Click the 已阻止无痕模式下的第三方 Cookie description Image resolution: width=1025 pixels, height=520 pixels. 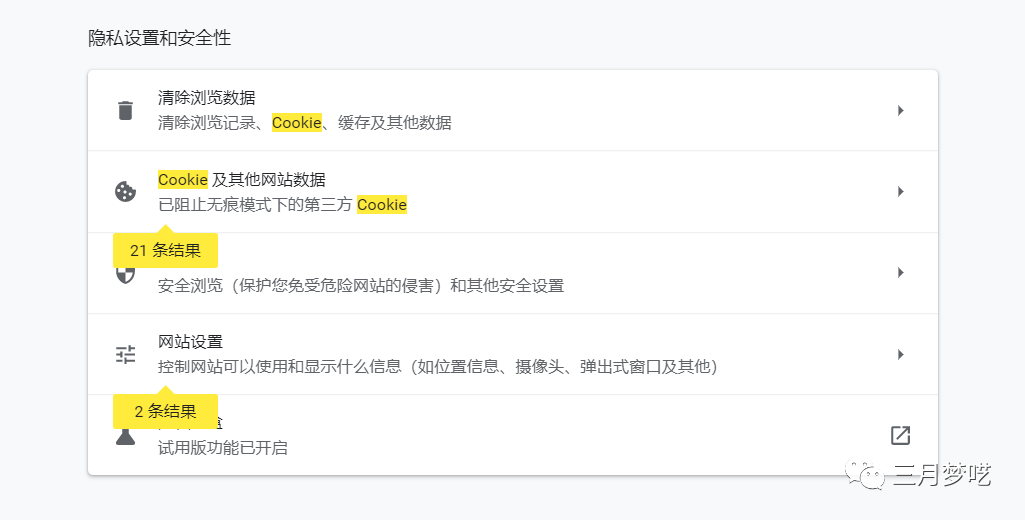[282, 205]
